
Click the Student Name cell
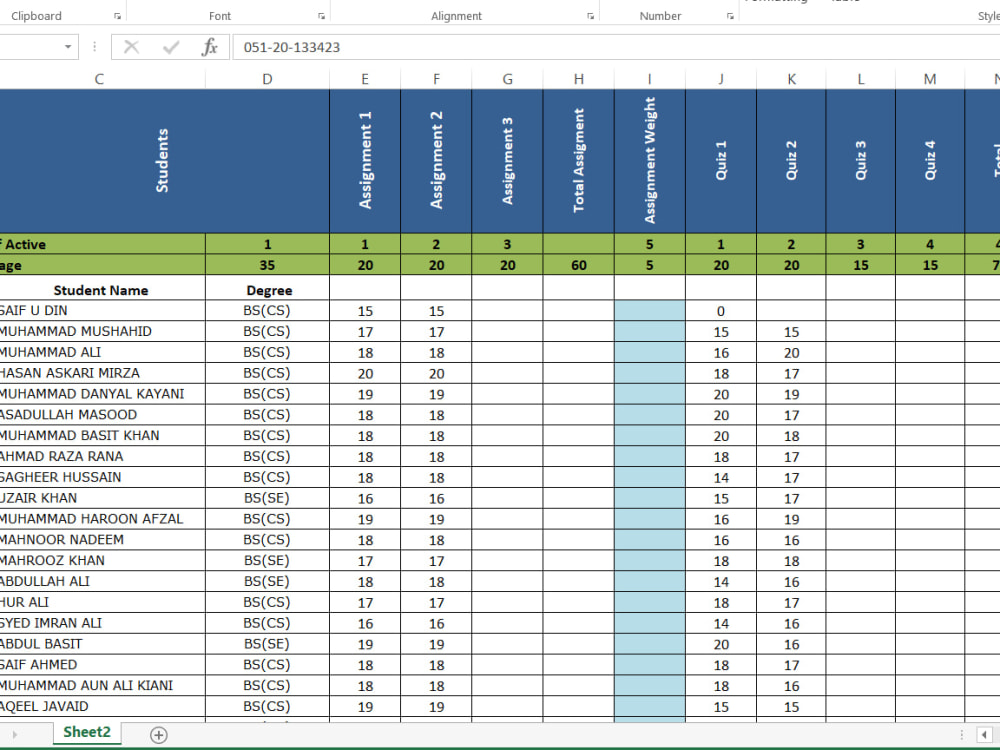pyautogui.click(x=102, y=290)
